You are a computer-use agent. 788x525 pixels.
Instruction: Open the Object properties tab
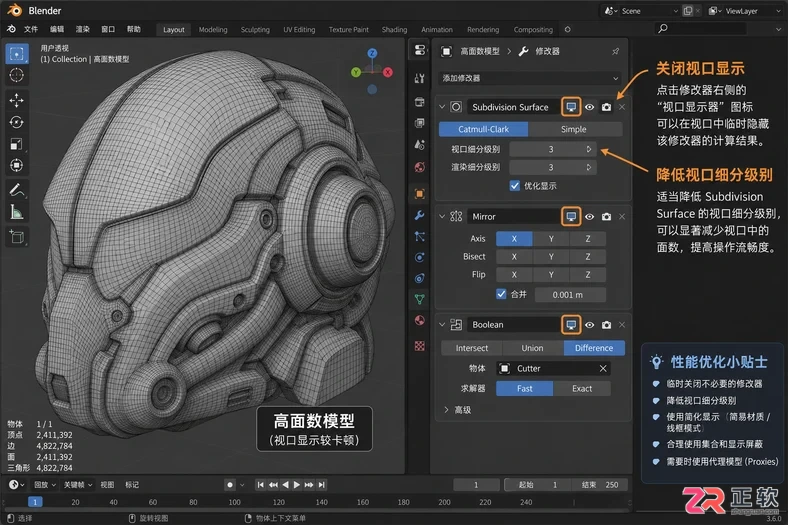(x=420, y=194)
